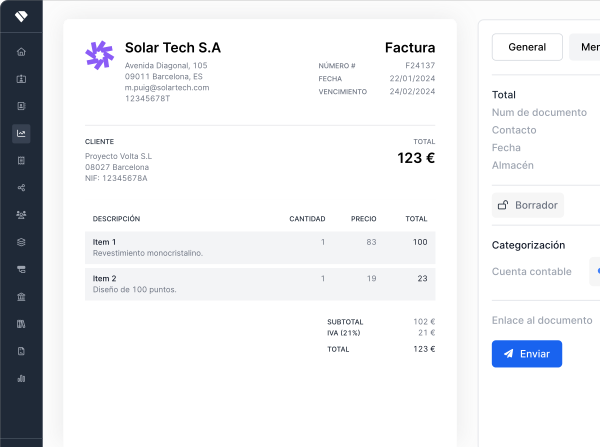Image resolution: width=600 pixels, height=447 pixels.
Task: Click the Holded logo at top of sidebar
Action: click(x=21, y=17)
